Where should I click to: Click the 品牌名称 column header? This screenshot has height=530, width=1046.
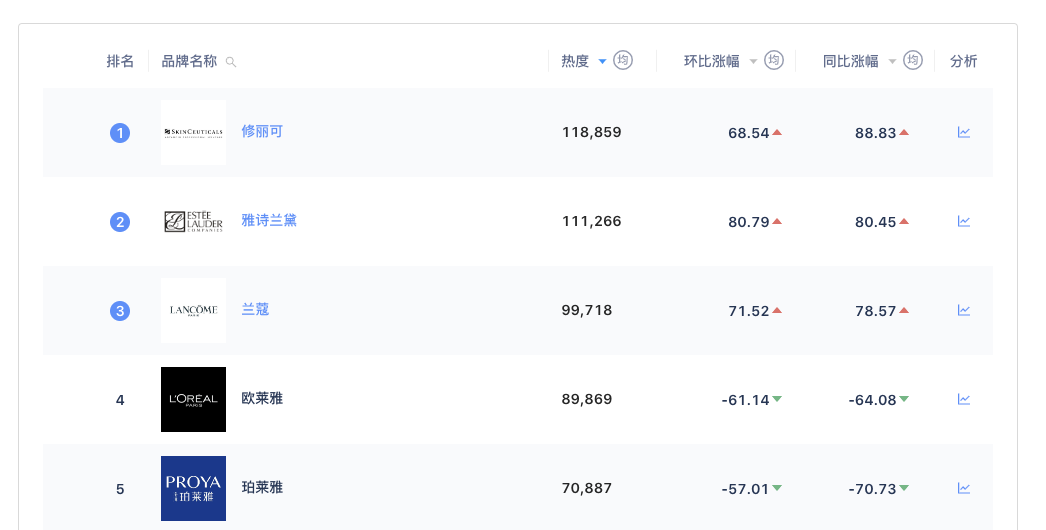(x=189, y=61)
